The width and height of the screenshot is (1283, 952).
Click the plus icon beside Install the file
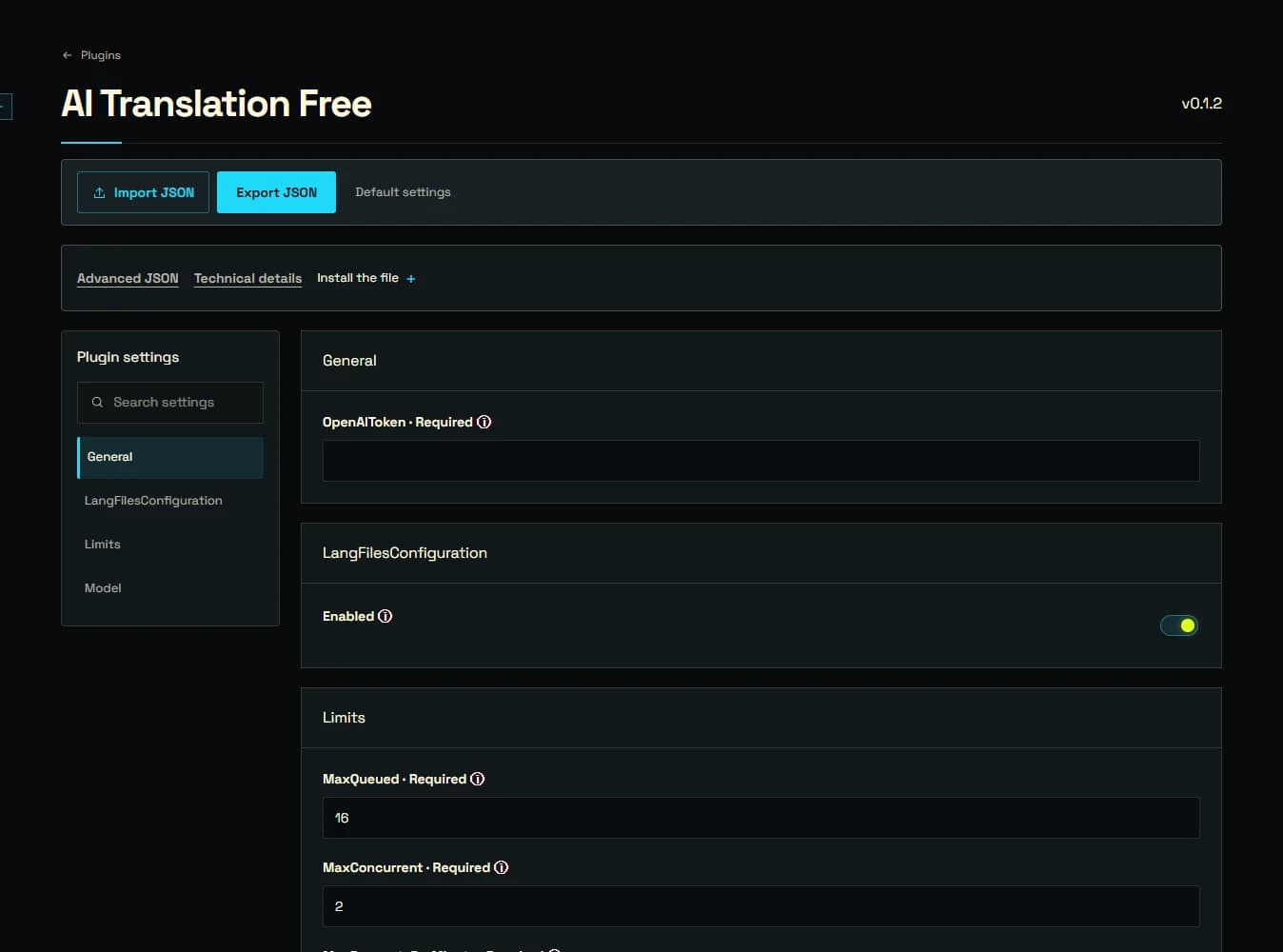[x=411, y=279]
